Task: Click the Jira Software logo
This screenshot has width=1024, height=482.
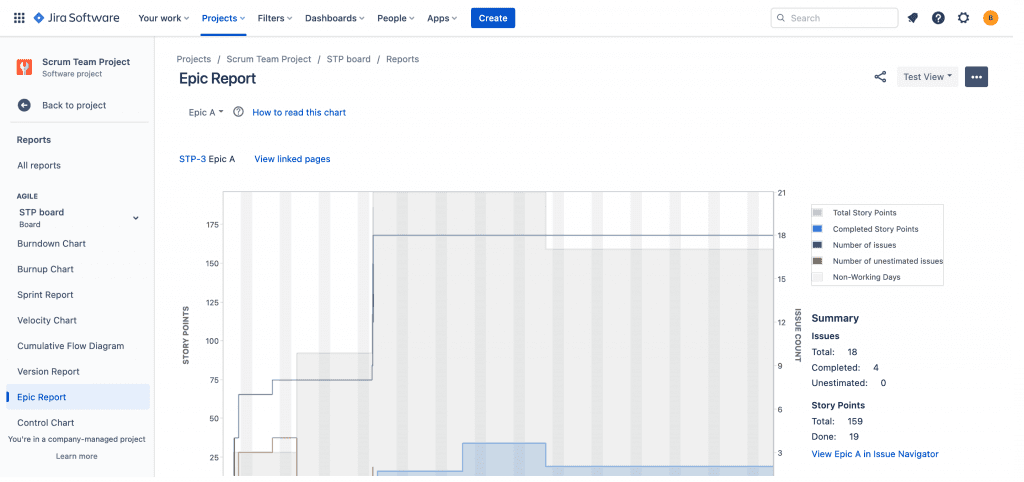Action: (x=76, y=18)
